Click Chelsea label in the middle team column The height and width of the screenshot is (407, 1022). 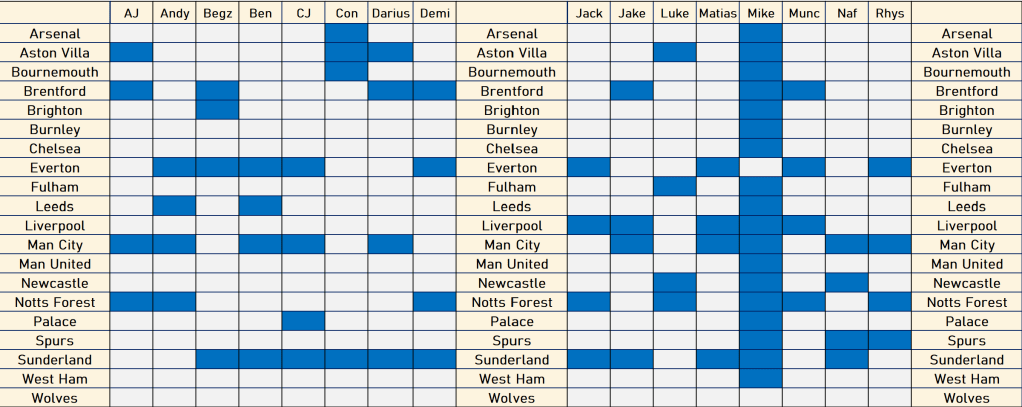pyautogui.click(x=512, y=149)
